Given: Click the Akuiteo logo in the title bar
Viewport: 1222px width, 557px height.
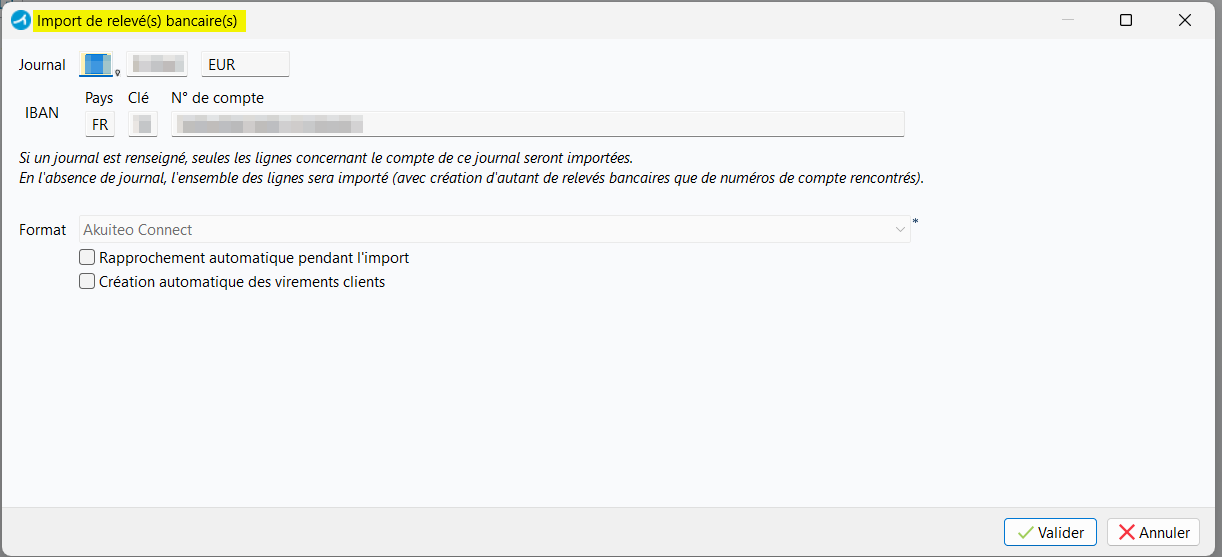Looking at the screenshot, I should pyautogui.click(x=20, y=20).
